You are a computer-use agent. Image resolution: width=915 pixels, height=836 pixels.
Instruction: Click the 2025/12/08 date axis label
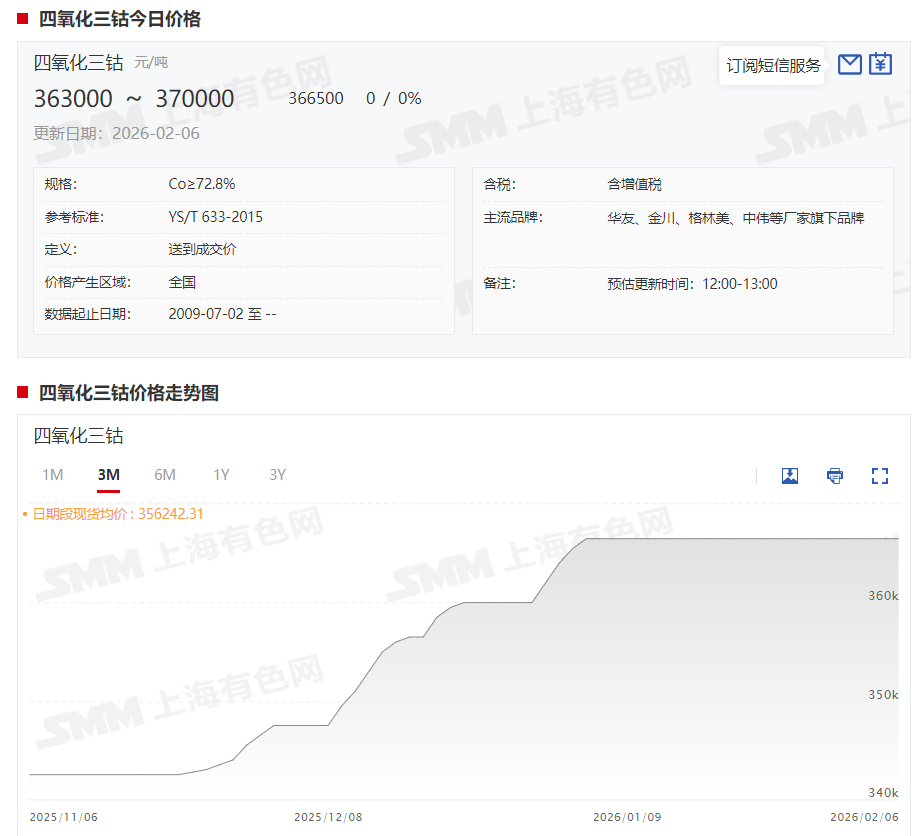pyautogui.click(x=328, y=817)
